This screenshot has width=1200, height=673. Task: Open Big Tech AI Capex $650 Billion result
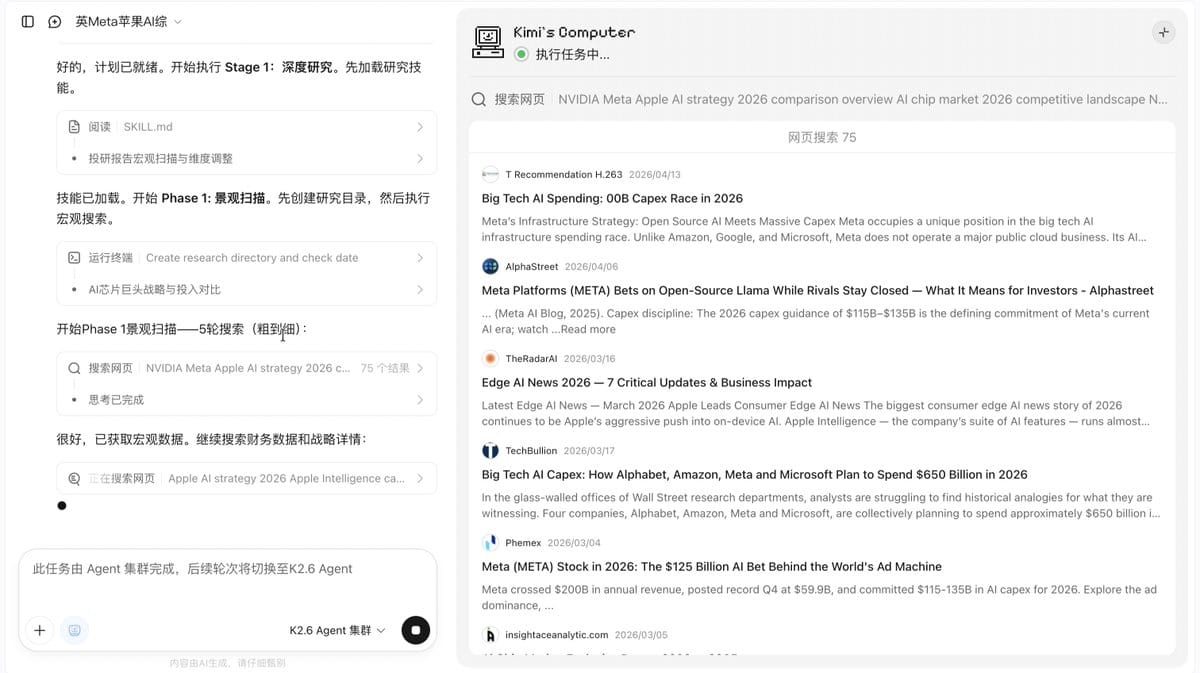pos(754,474)
